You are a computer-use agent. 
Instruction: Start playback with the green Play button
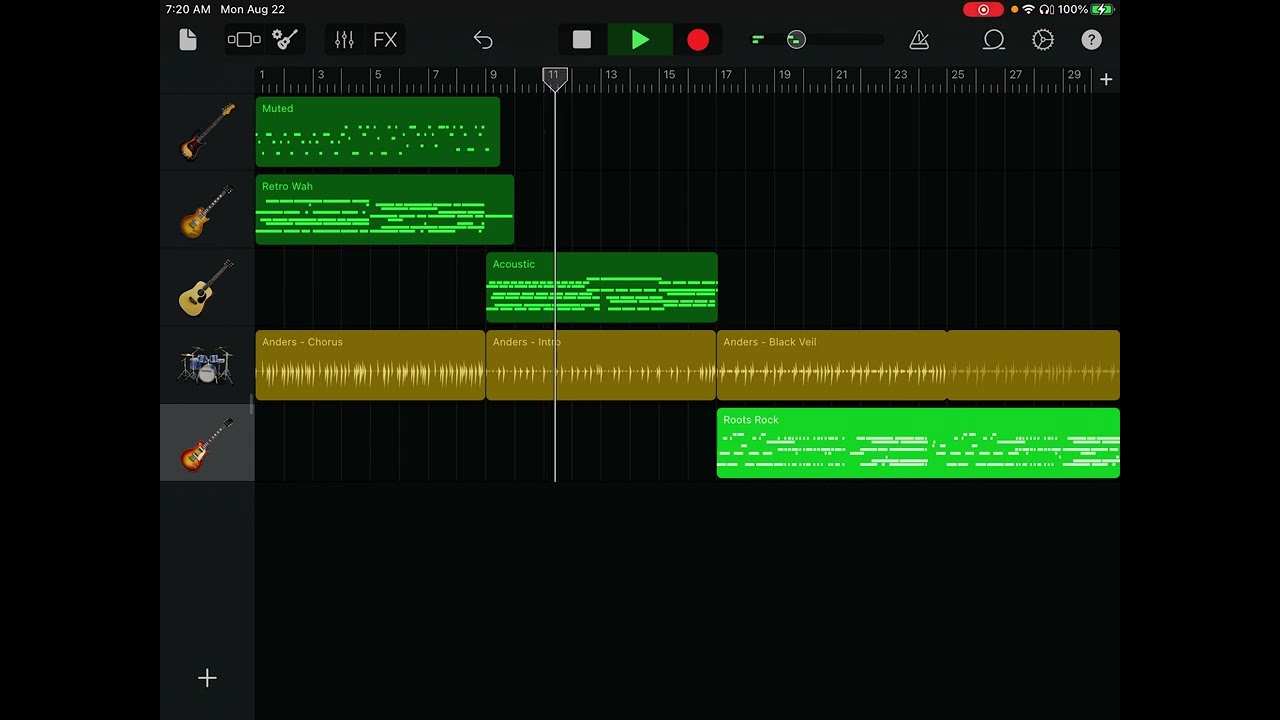[640, 40]
